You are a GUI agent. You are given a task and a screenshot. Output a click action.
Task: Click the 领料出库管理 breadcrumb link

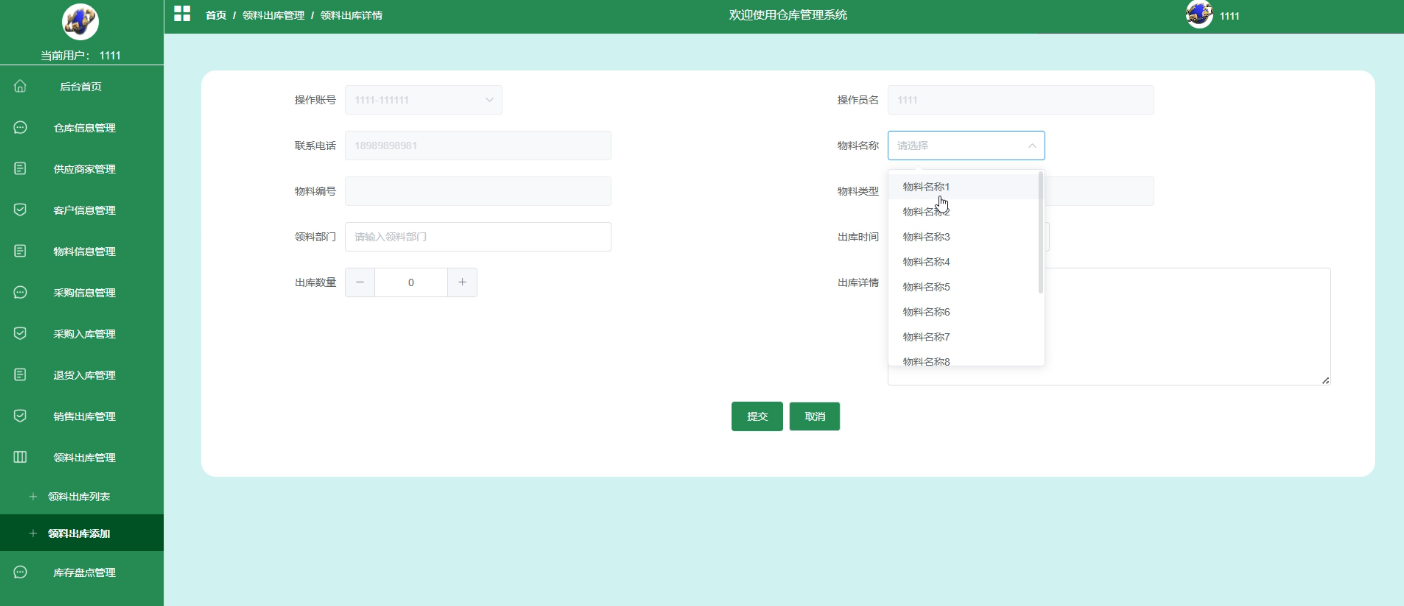tap(273, 16)
